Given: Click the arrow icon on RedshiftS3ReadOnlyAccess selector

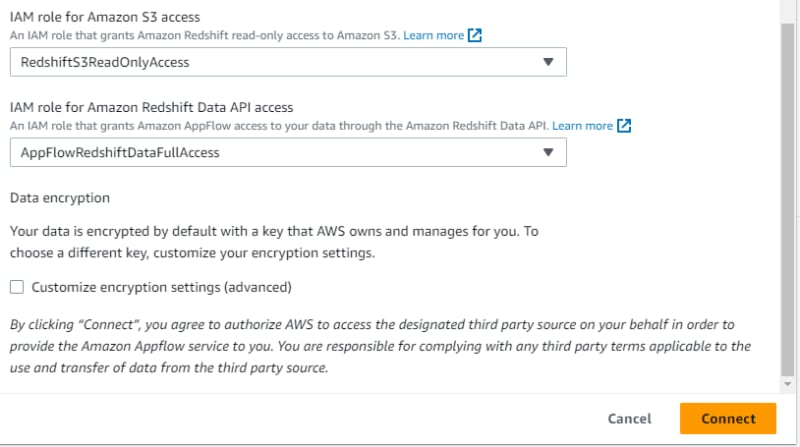Looking at the screenshot, I should (x=548, y=62).
